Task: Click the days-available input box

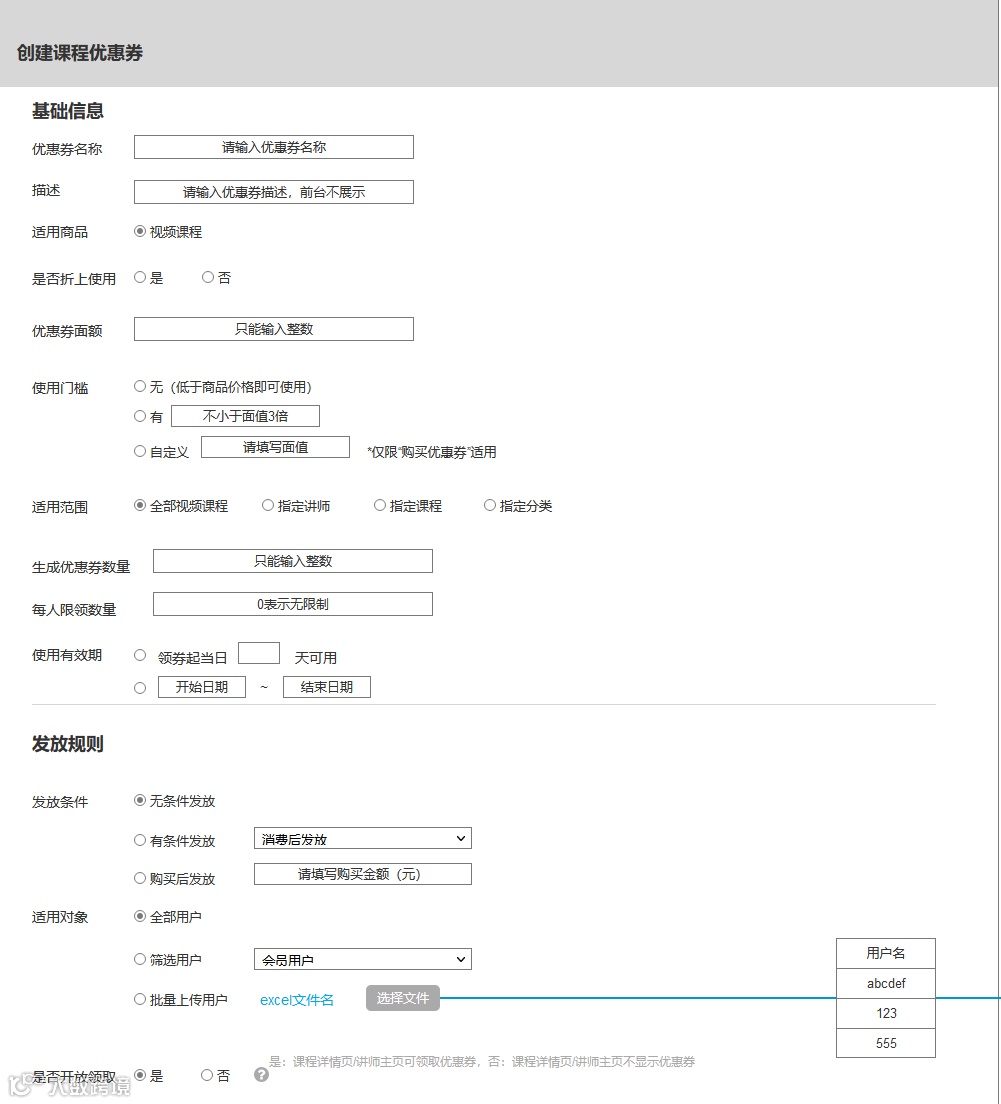Action: pyautogui.click(x=259, y=653)
